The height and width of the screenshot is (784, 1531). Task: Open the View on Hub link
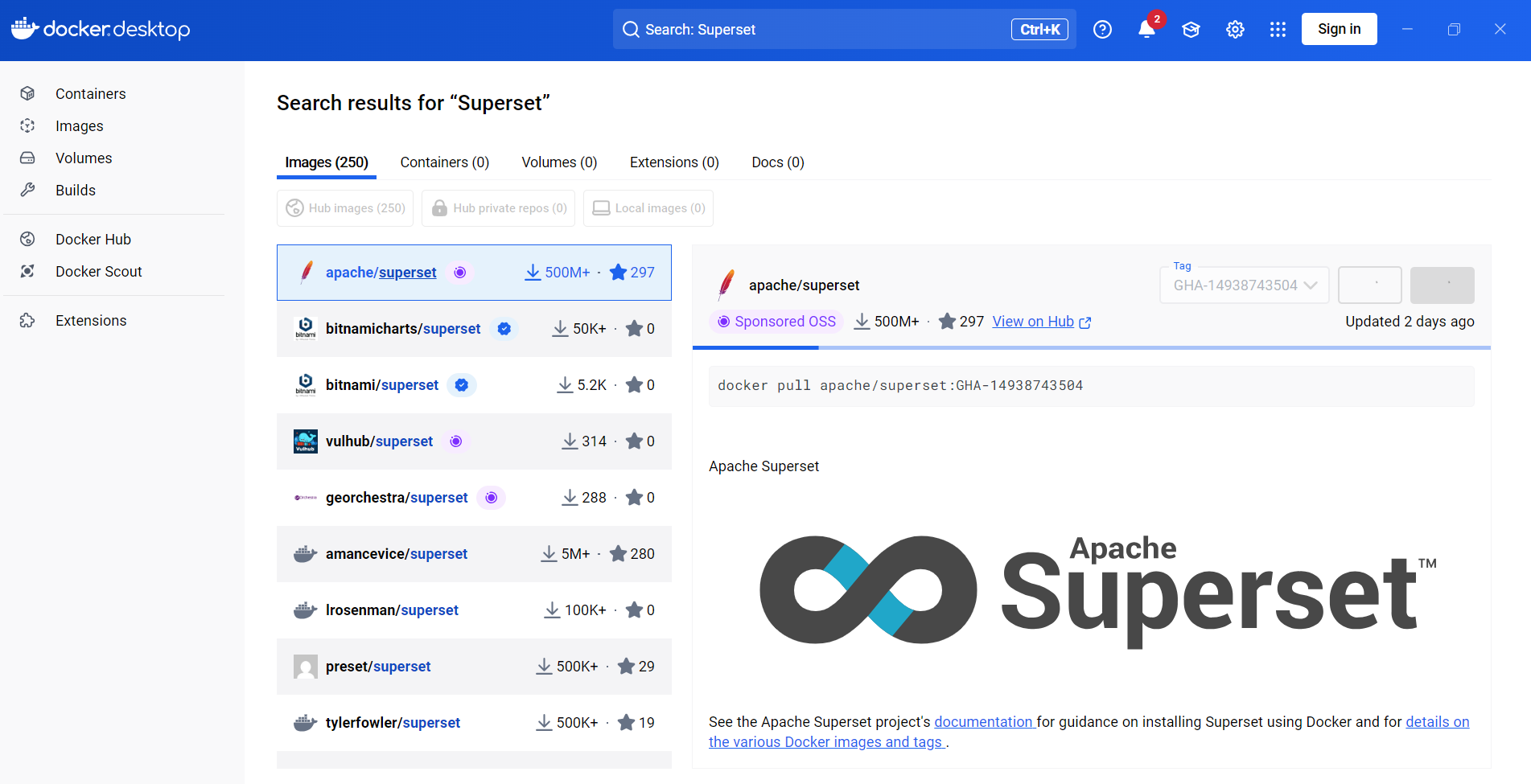(1034, 321)
